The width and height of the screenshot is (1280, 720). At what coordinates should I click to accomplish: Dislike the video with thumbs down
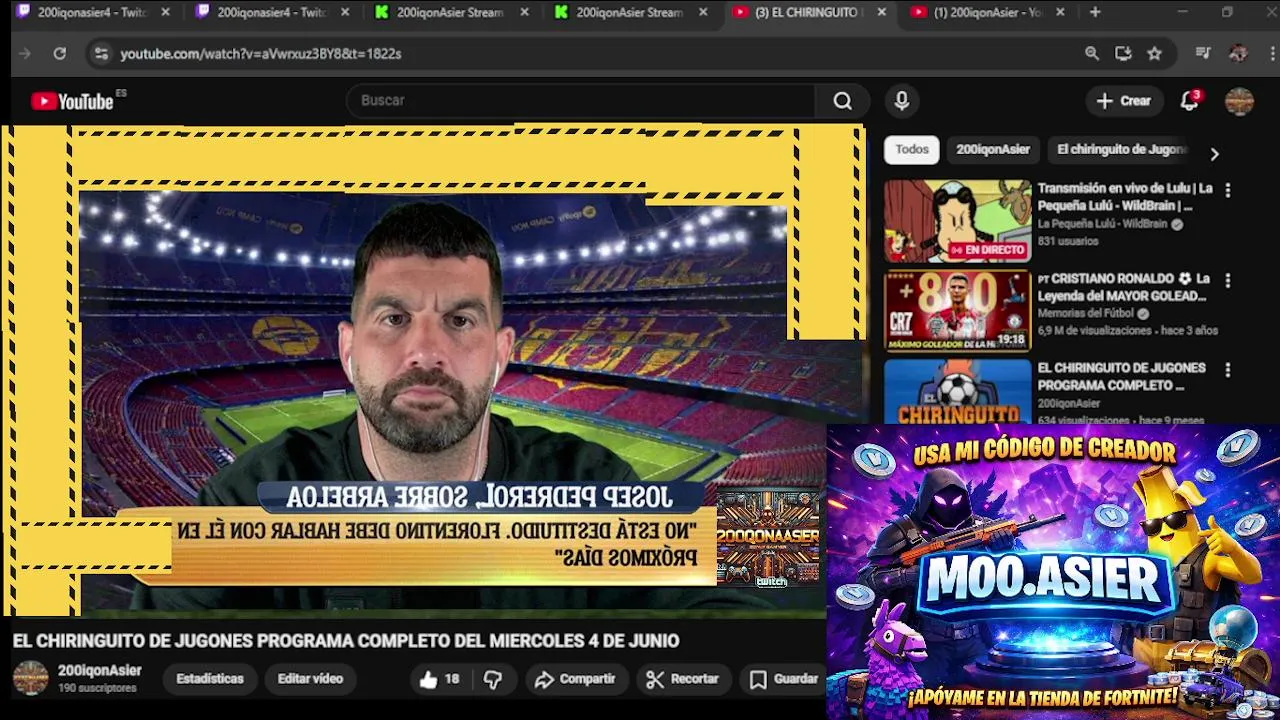(x=493, y=679)
